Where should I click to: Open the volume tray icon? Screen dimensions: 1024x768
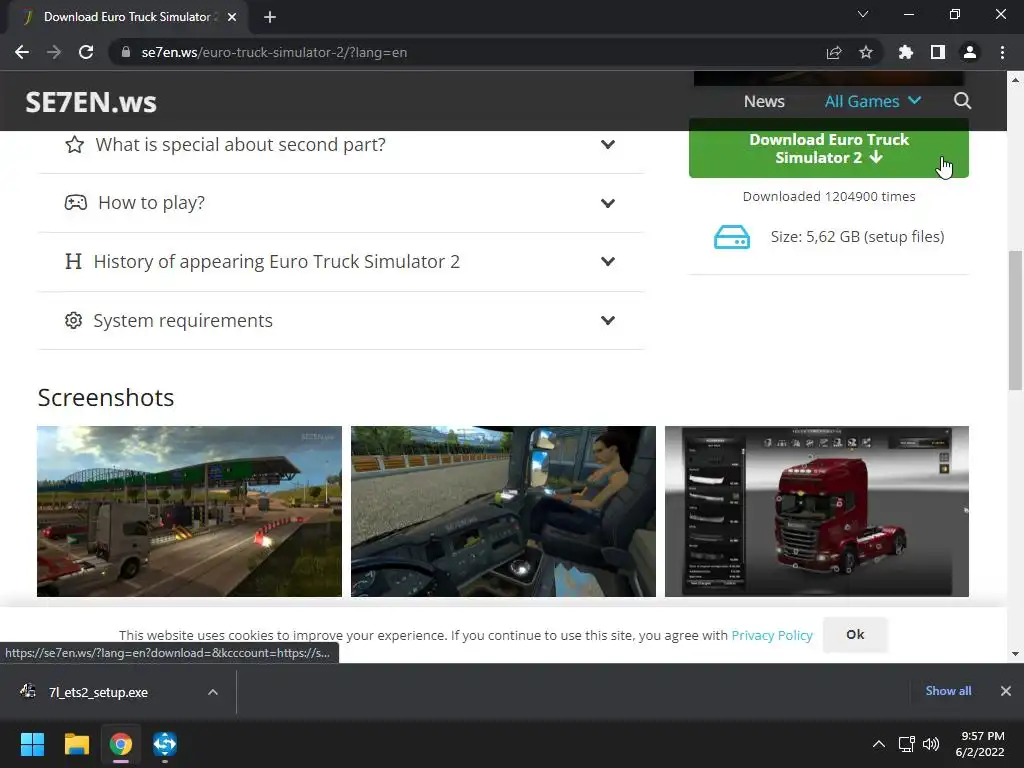pos(931,744)
